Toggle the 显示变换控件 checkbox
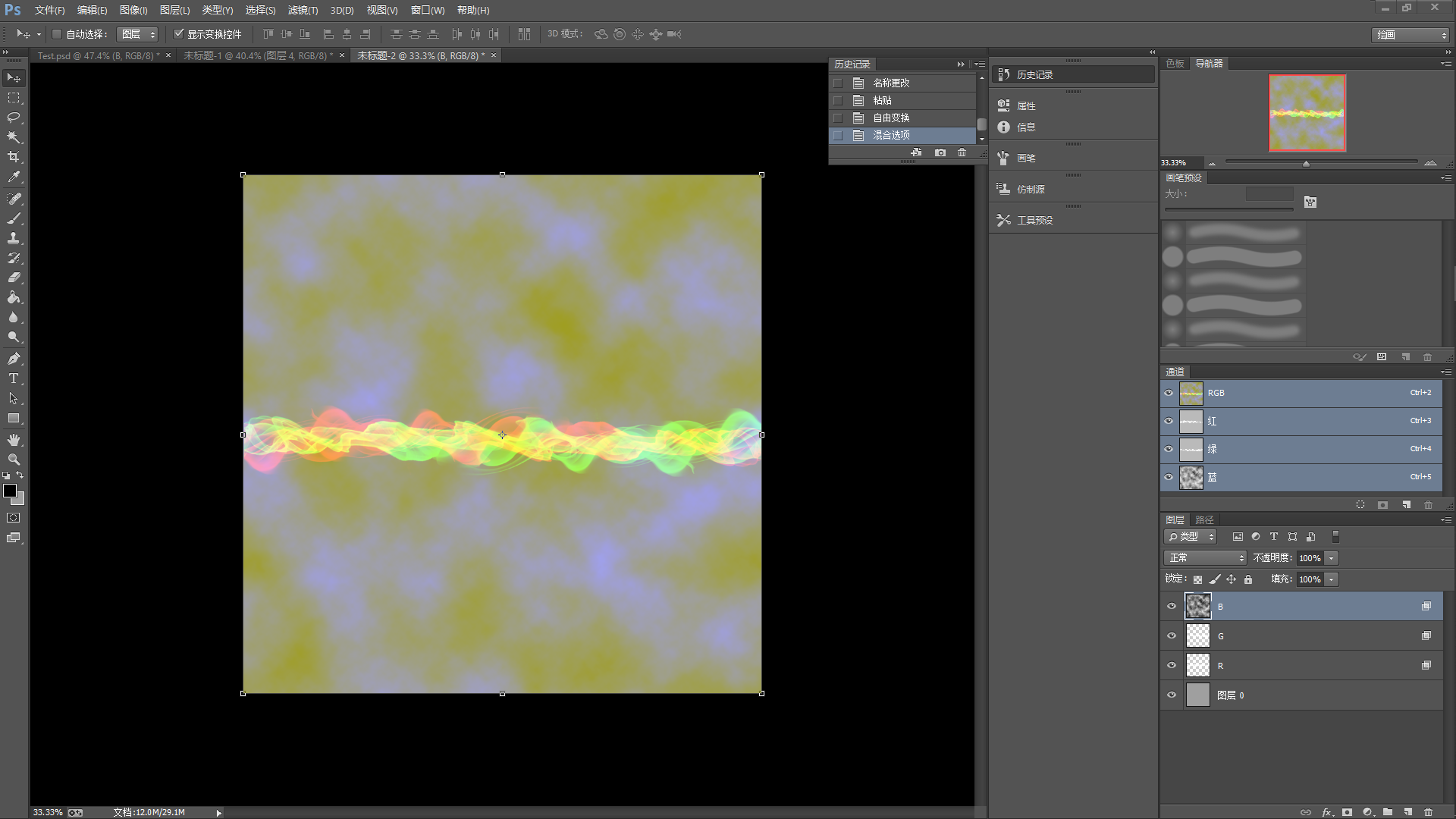This screenshot has width=1456, height=819. coord(180,33)
